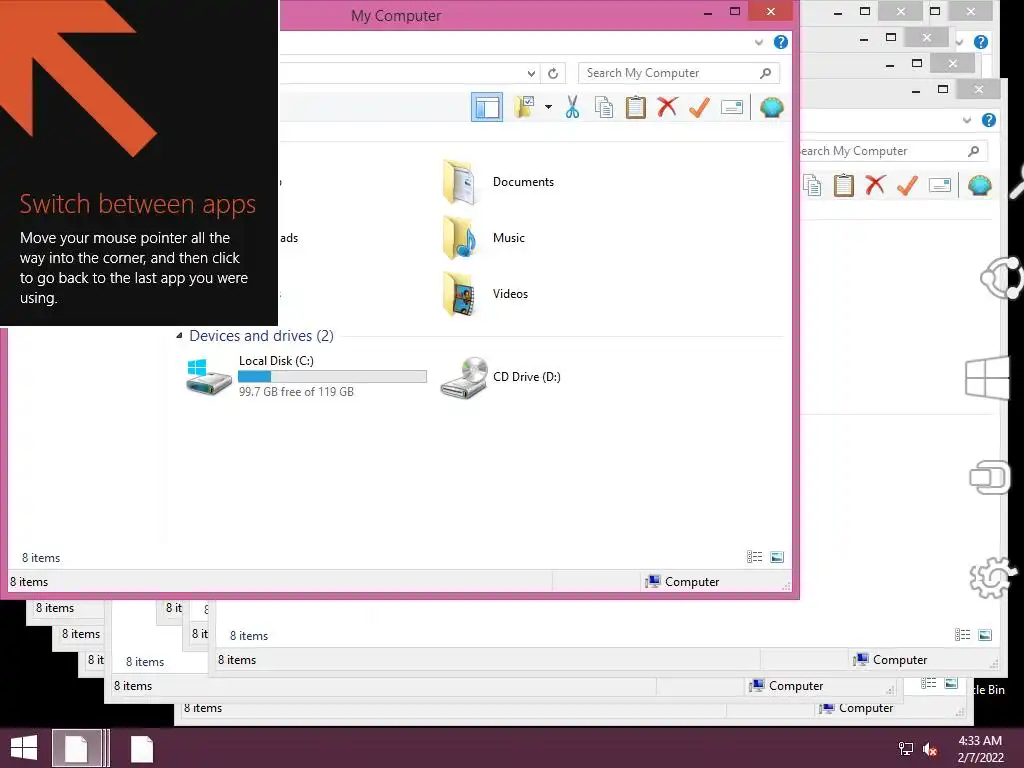
Task: Click the red X Delete icon in front window
Action: tap(667, 106)
